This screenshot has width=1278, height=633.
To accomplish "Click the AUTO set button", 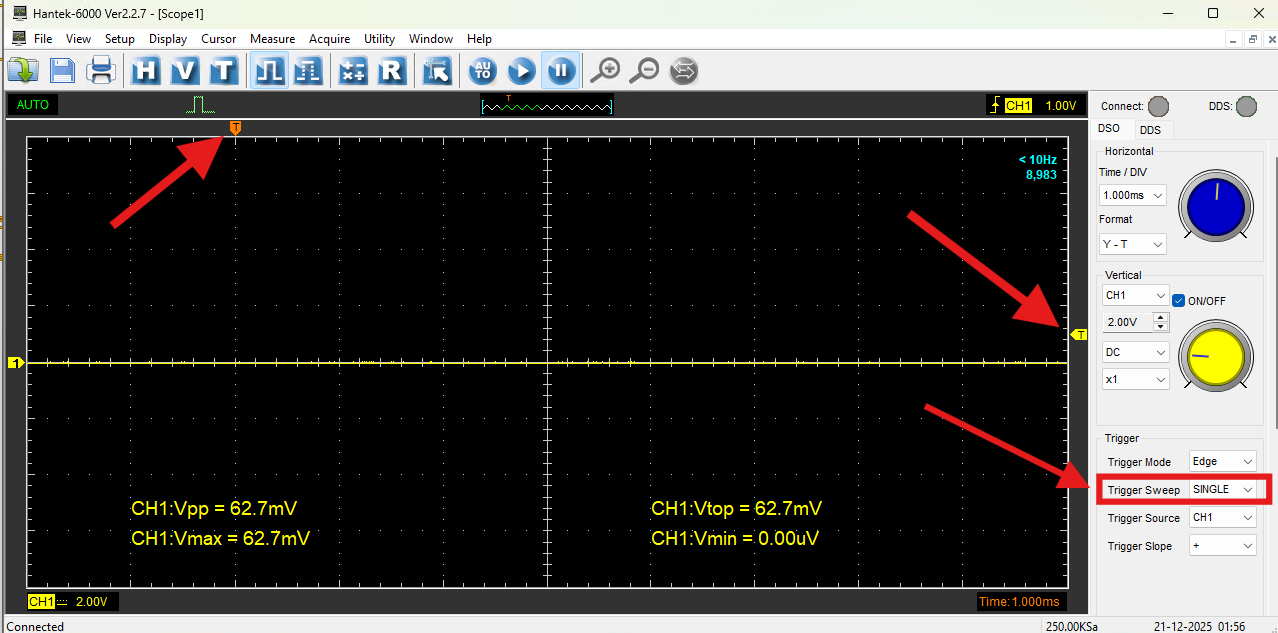I will [483, 71].
